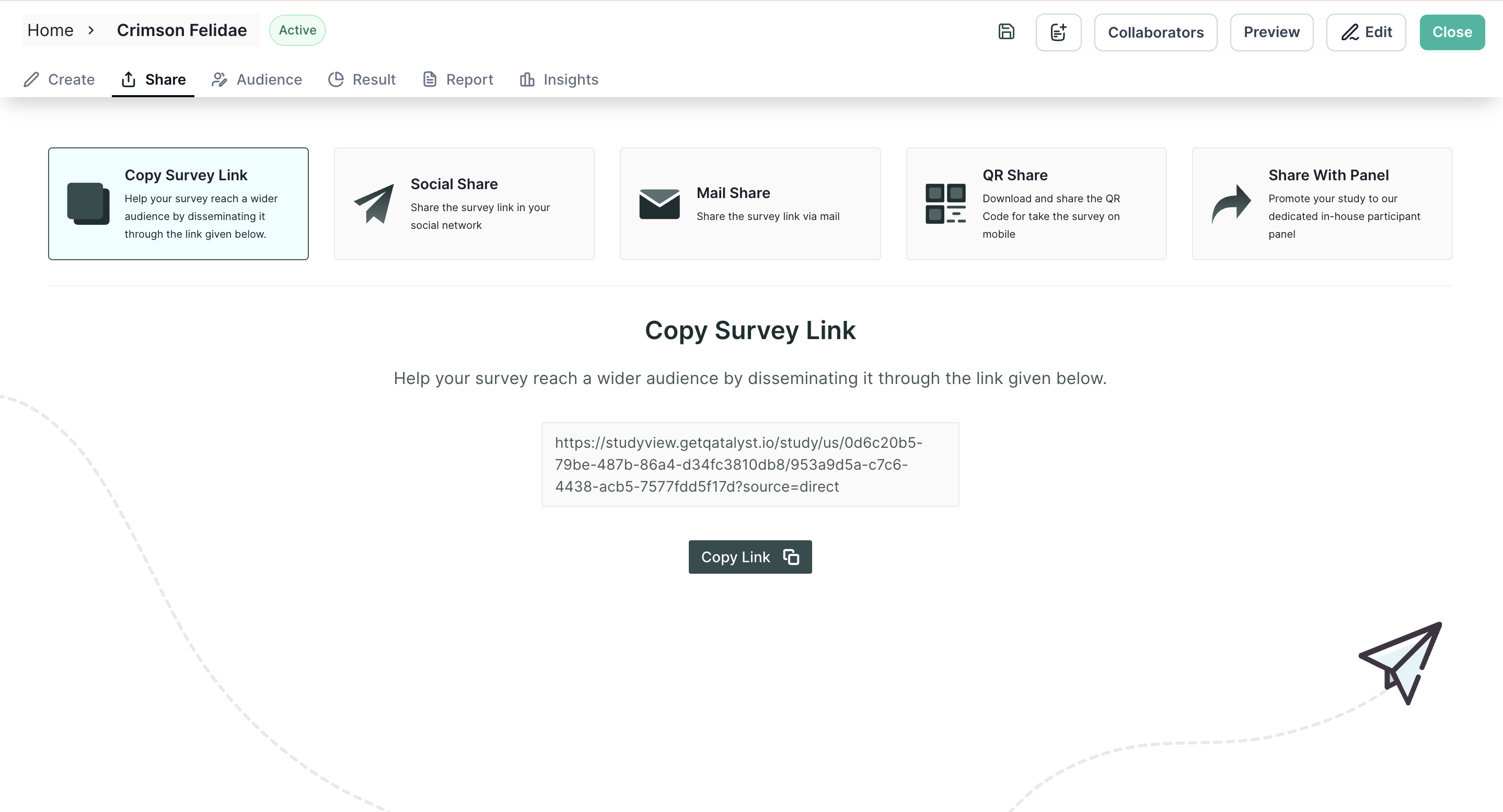This screenshot has width=1503, height=812.
Task: Click the document icon beside Report
Action: [430, 79]
